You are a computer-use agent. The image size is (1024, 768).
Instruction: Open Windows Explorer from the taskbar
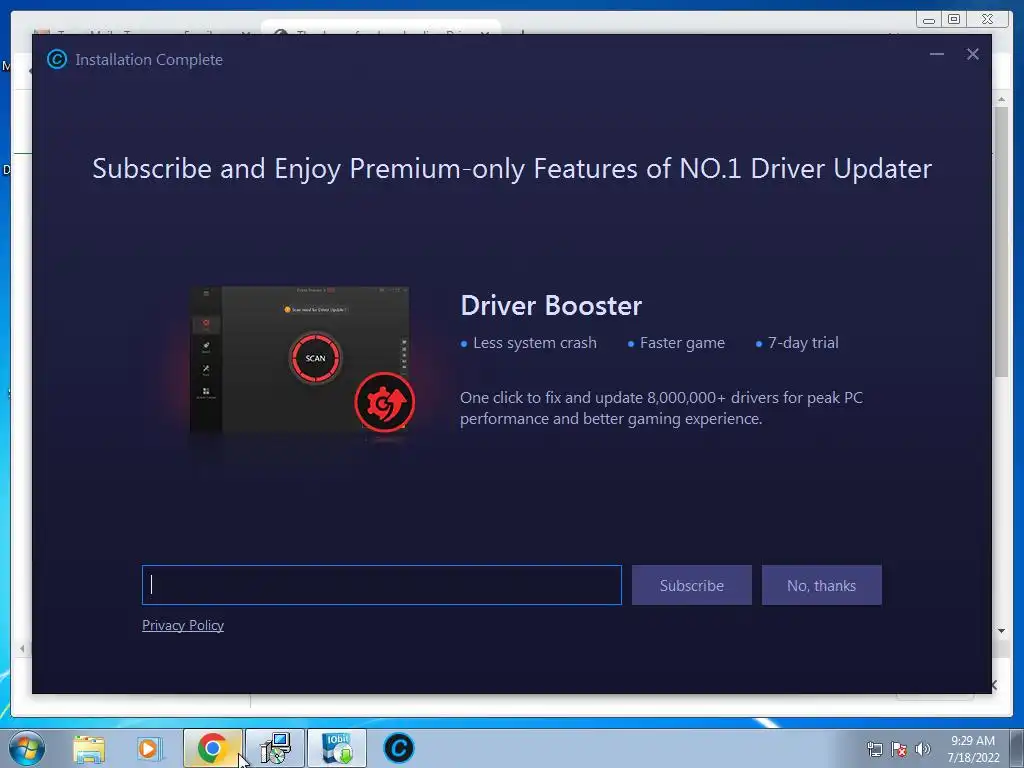89,749
